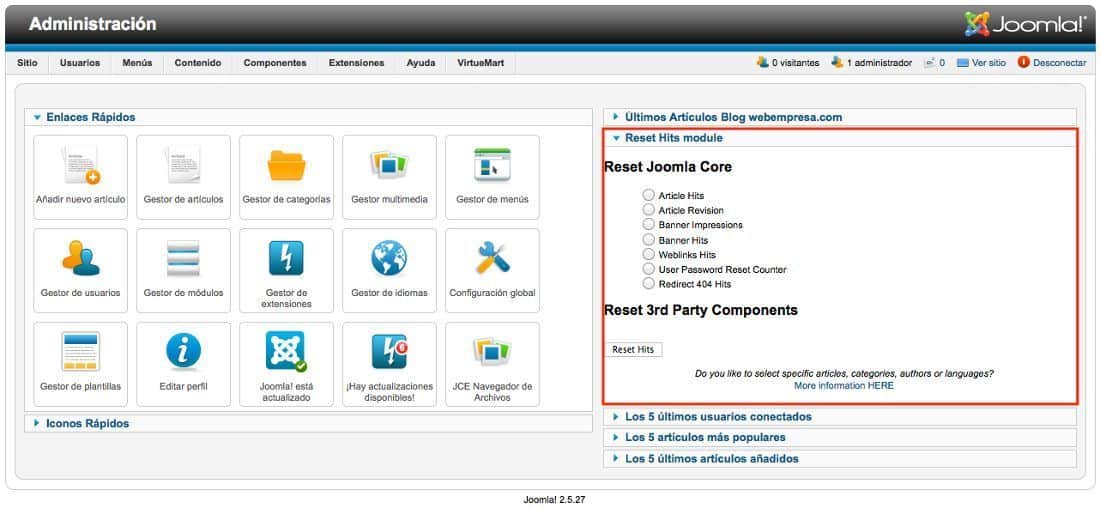1100x508 pixels.
Task: Open the Menús menu
Action: [x=138, y=63]
